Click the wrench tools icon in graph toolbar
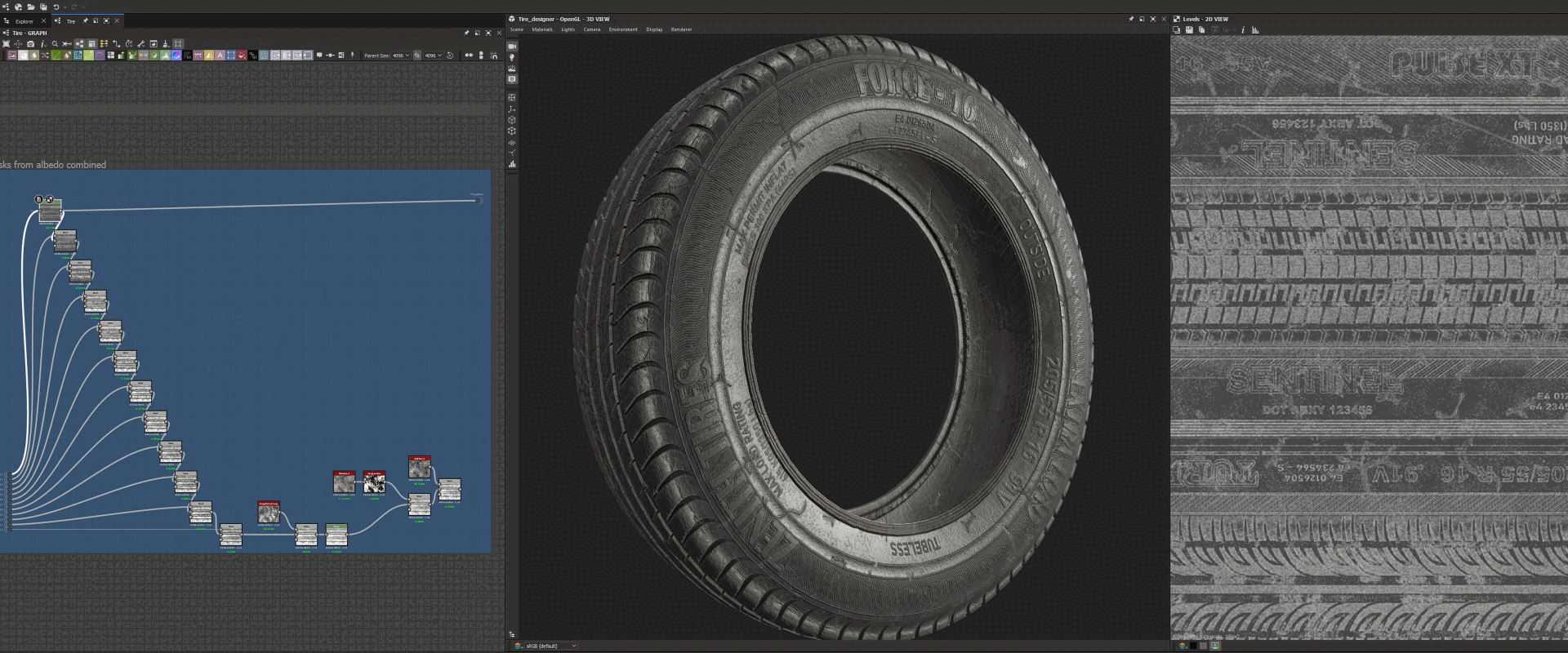1568x653 pixels. (x=140, y=44)
